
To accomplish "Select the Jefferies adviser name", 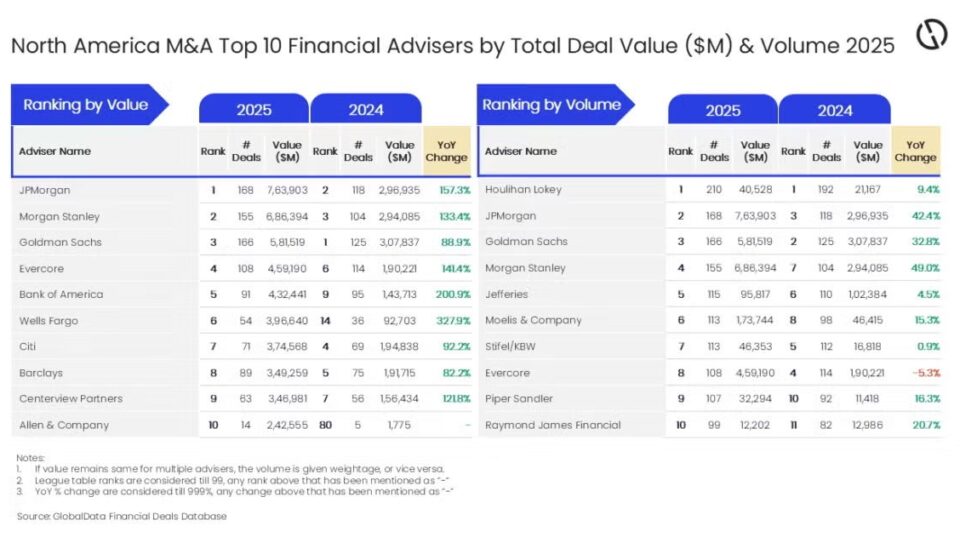I will coord(506,294).
